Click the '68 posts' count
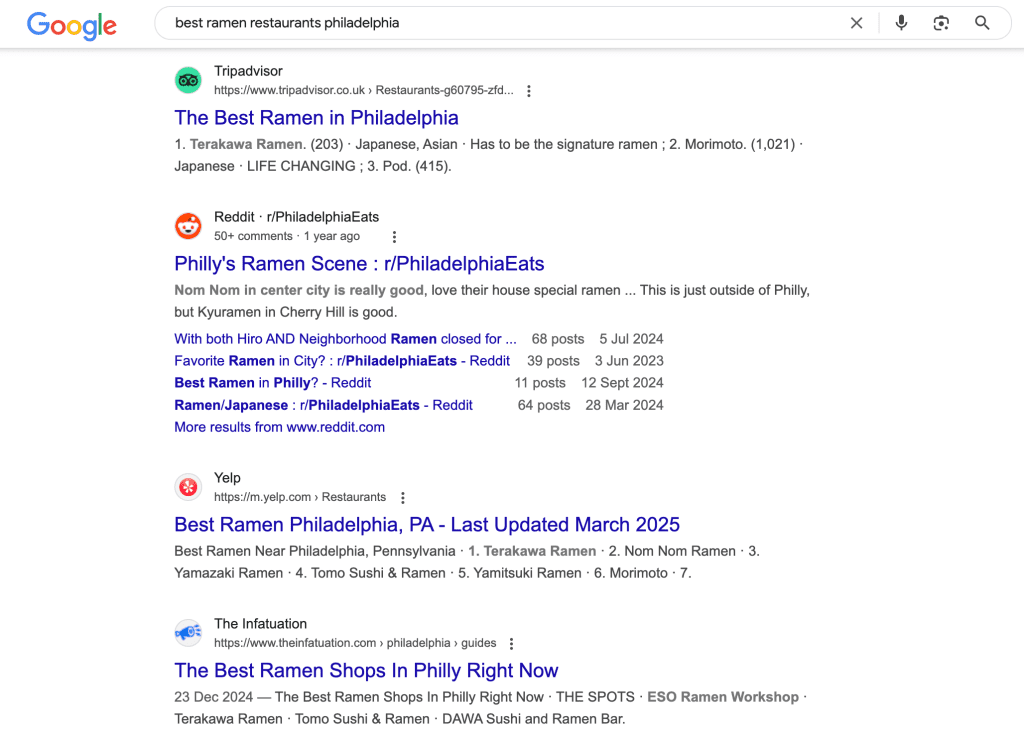Image resolution: width=1024 pixels, height=740 pixels. tap(558, 339)
